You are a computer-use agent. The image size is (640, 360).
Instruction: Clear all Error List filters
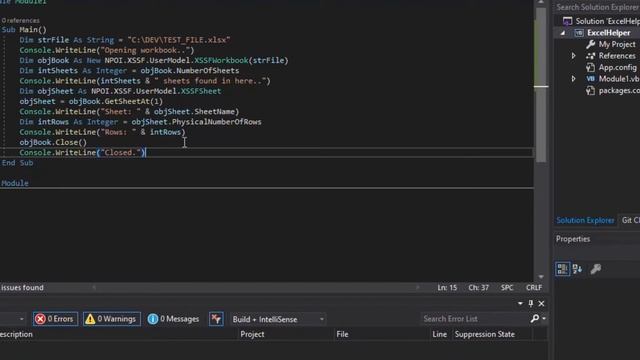[x=216, y=319]
